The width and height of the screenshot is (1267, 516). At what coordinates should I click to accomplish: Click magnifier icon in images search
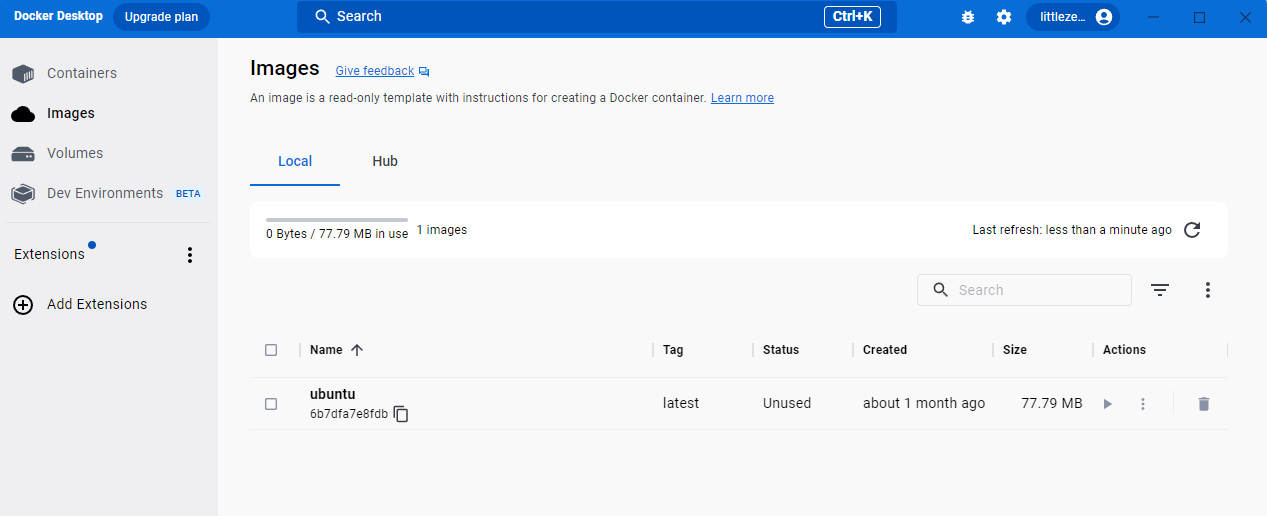[x=940, y=290]
